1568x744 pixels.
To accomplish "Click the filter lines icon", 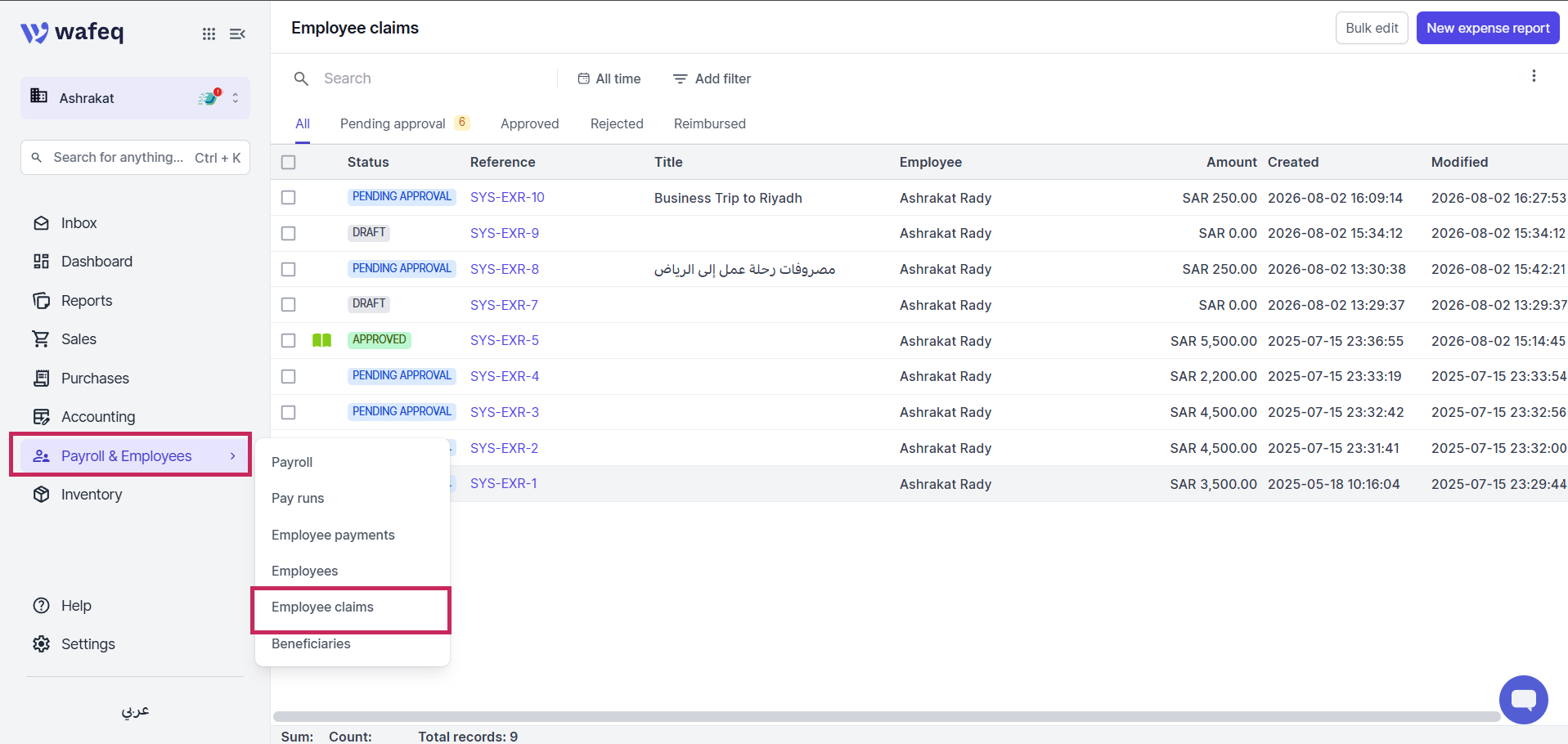I will tap(680, 78).
